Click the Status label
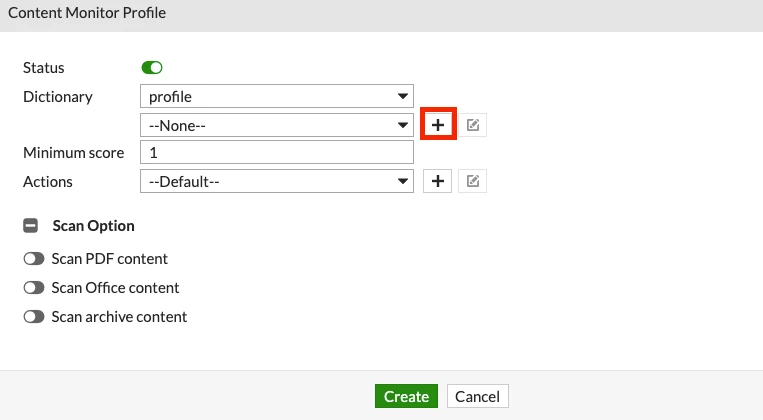 click(x=44, y=68)
